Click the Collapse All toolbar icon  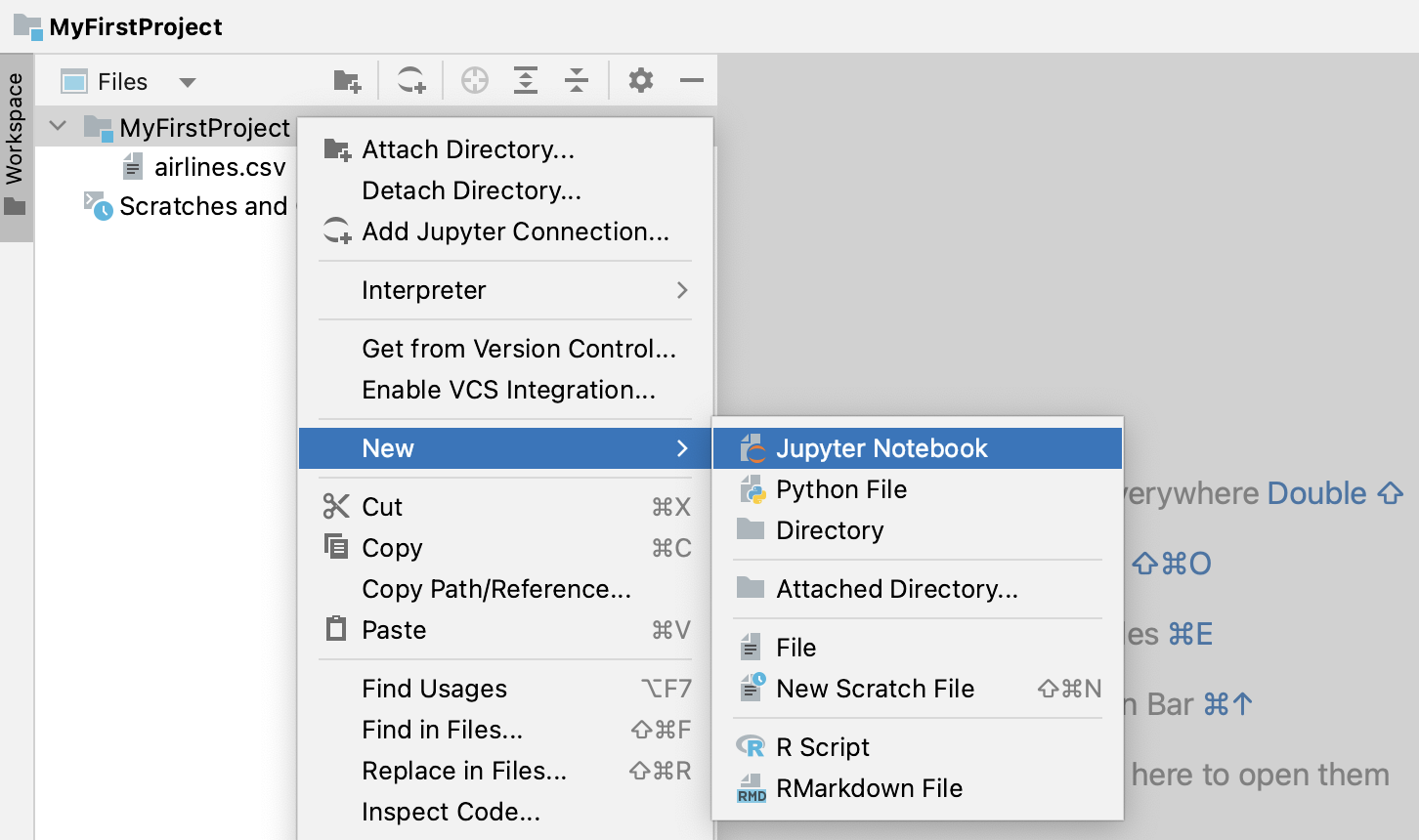(577, 80)
